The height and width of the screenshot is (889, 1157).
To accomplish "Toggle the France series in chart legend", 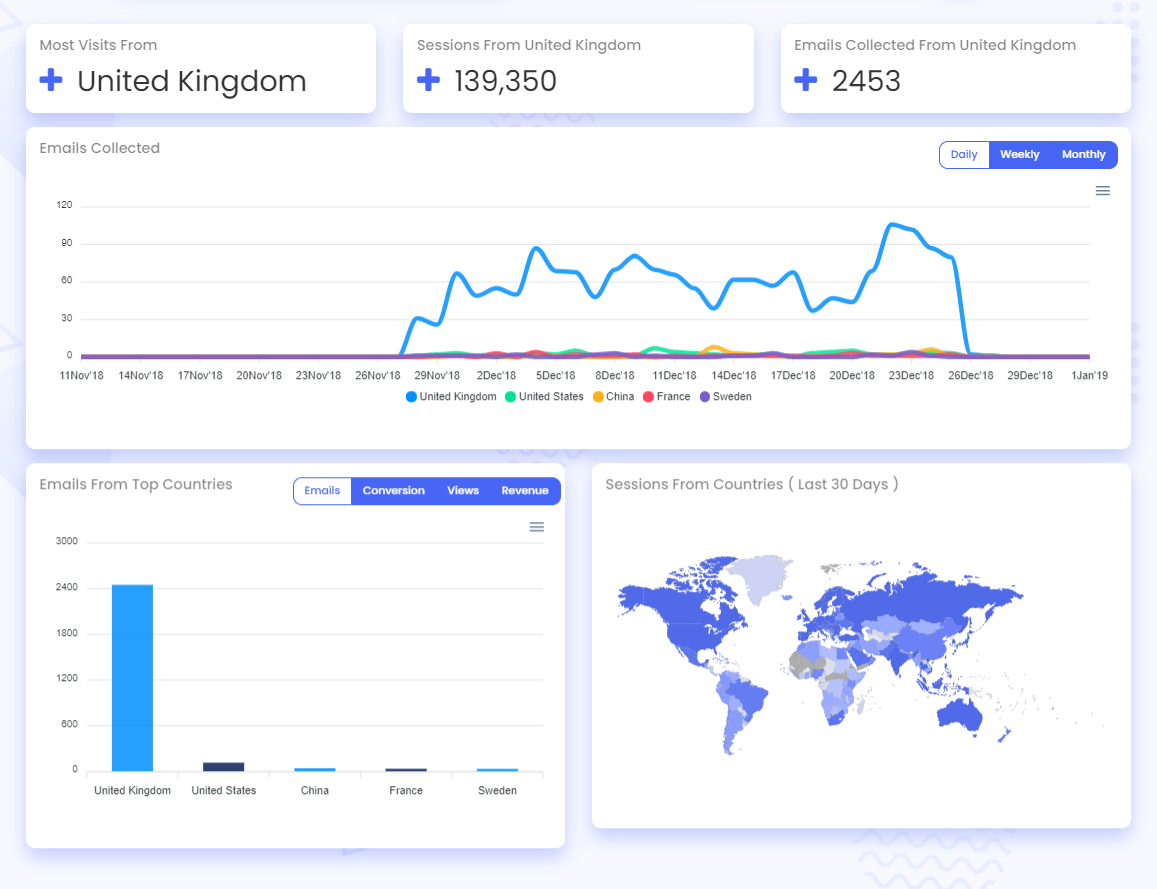I will [650, 396].
